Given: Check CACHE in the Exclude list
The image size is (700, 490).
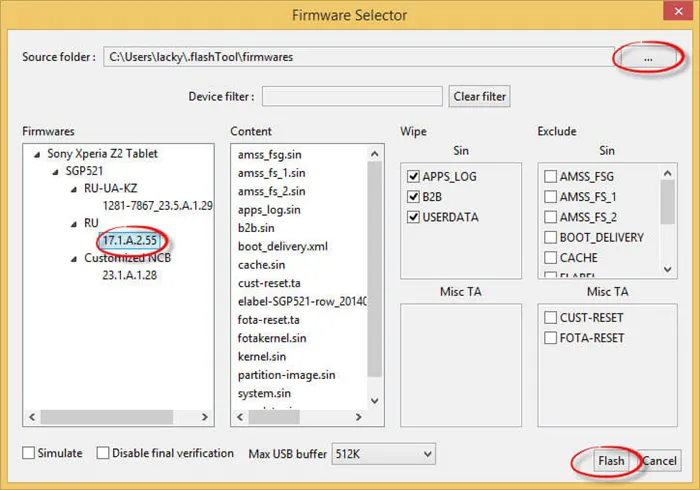Looking at the screenshot, I should coord(550,257).
